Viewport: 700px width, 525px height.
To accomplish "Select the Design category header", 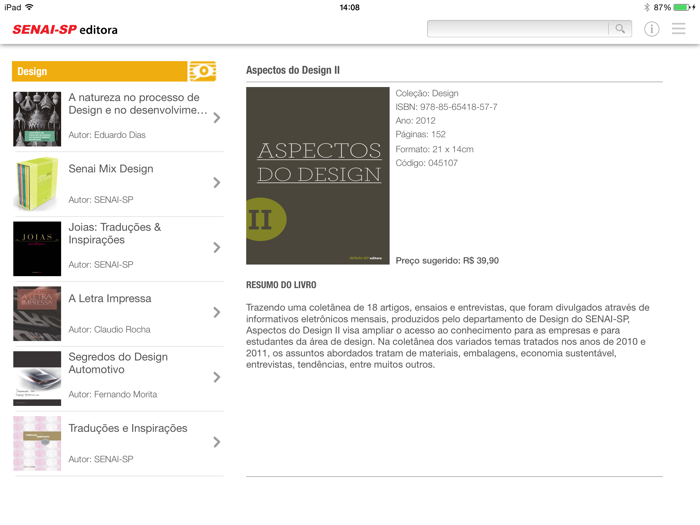I will [100, 71].
